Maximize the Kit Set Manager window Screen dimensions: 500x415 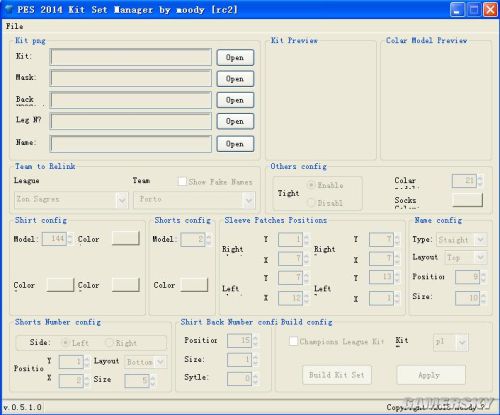(x=474, y=10)
